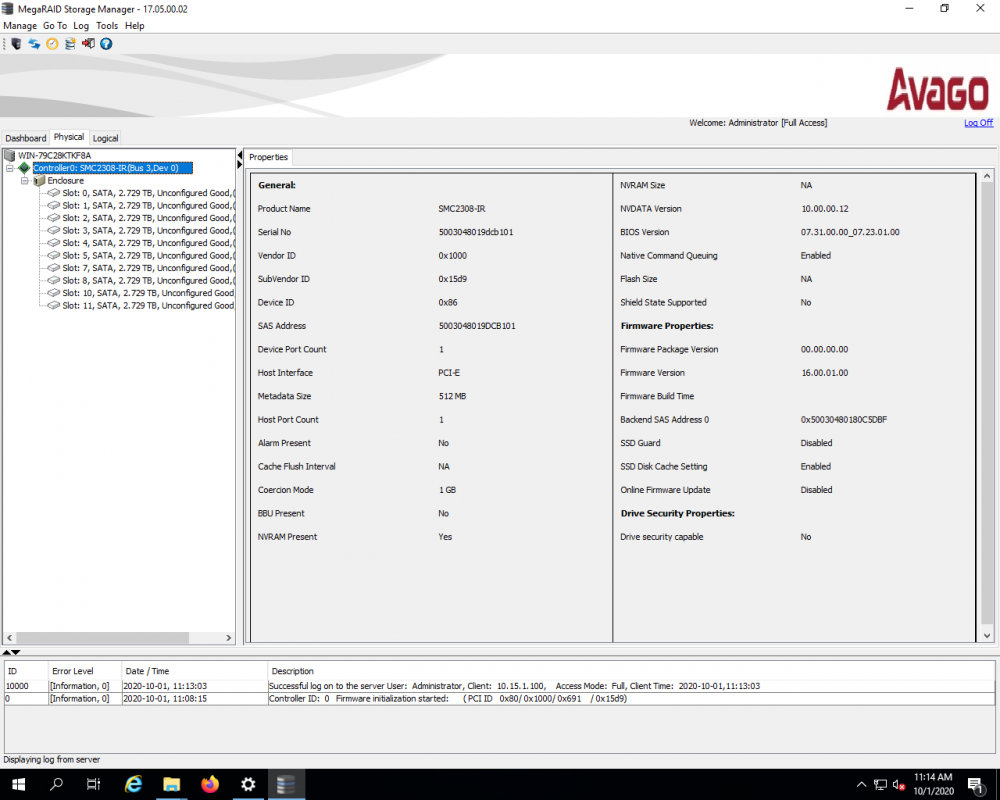
Task: Click properties scrollbar up arrow
Action: [x=987, y=176]
